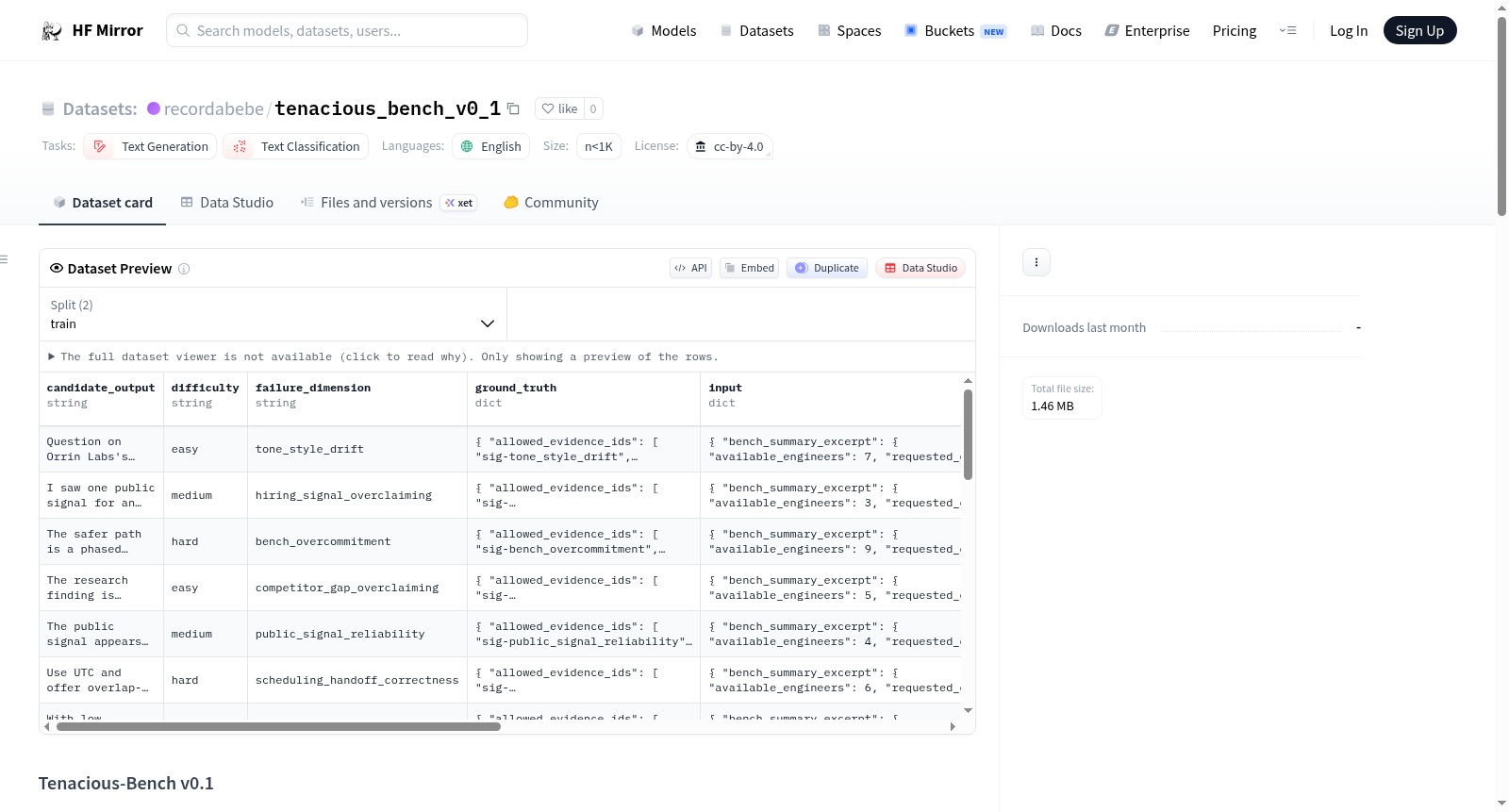Select the competitor_gap_overclaiming cell

[x=357, y=588]
